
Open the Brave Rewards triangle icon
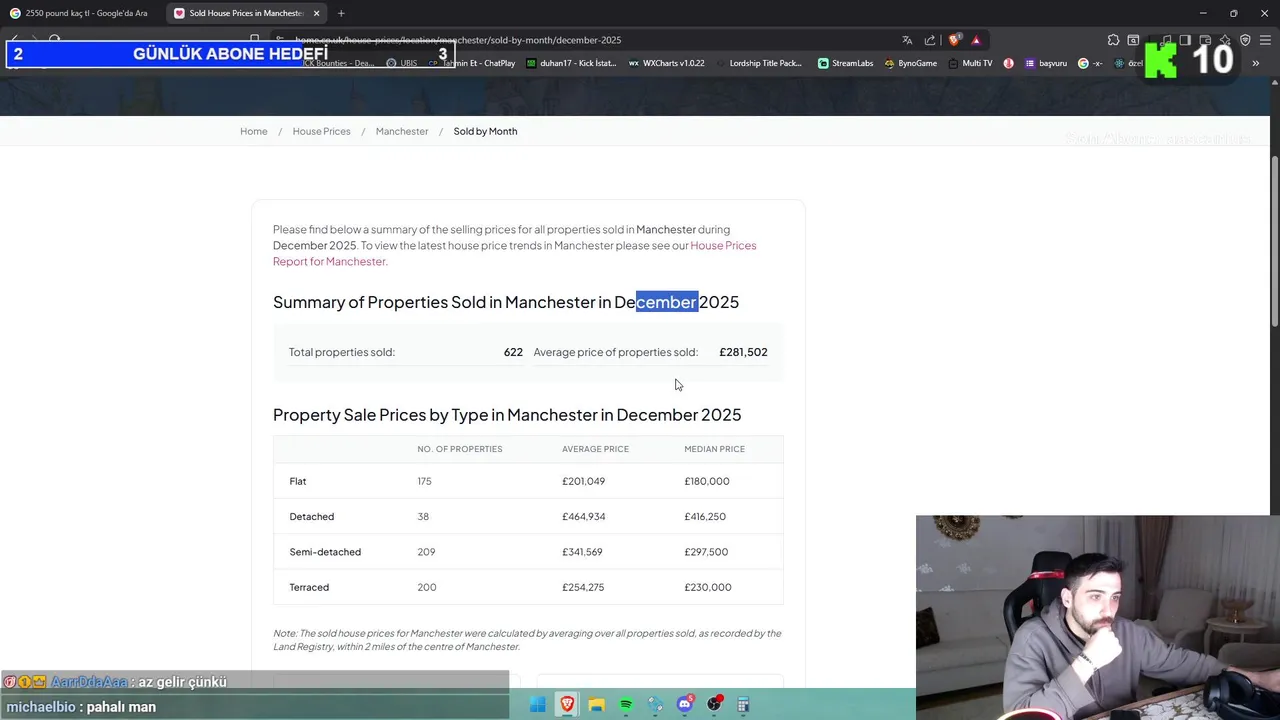click(x=976, y=40)
